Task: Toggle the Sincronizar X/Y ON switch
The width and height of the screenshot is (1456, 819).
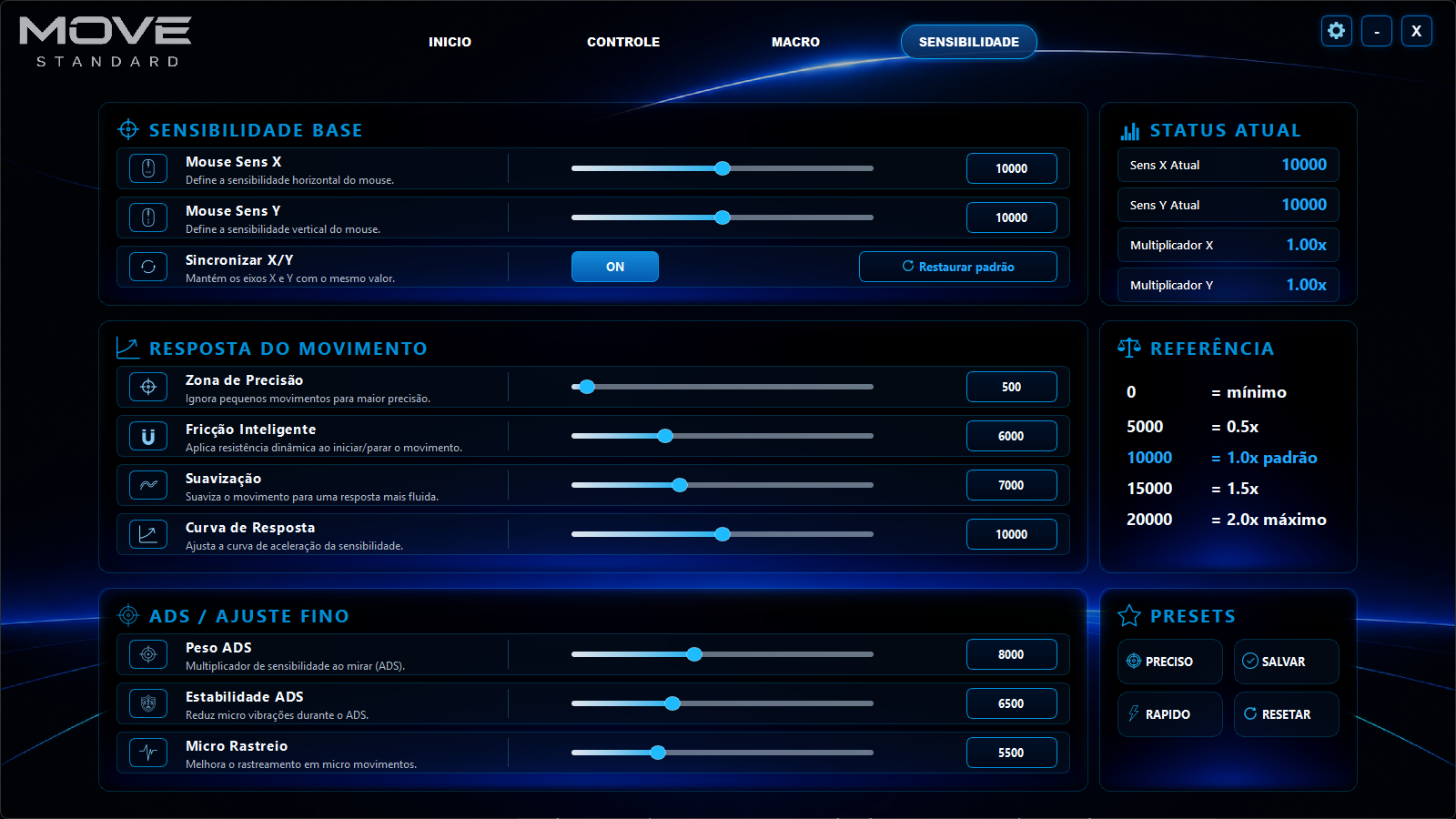Action: (x=615, y=267)
